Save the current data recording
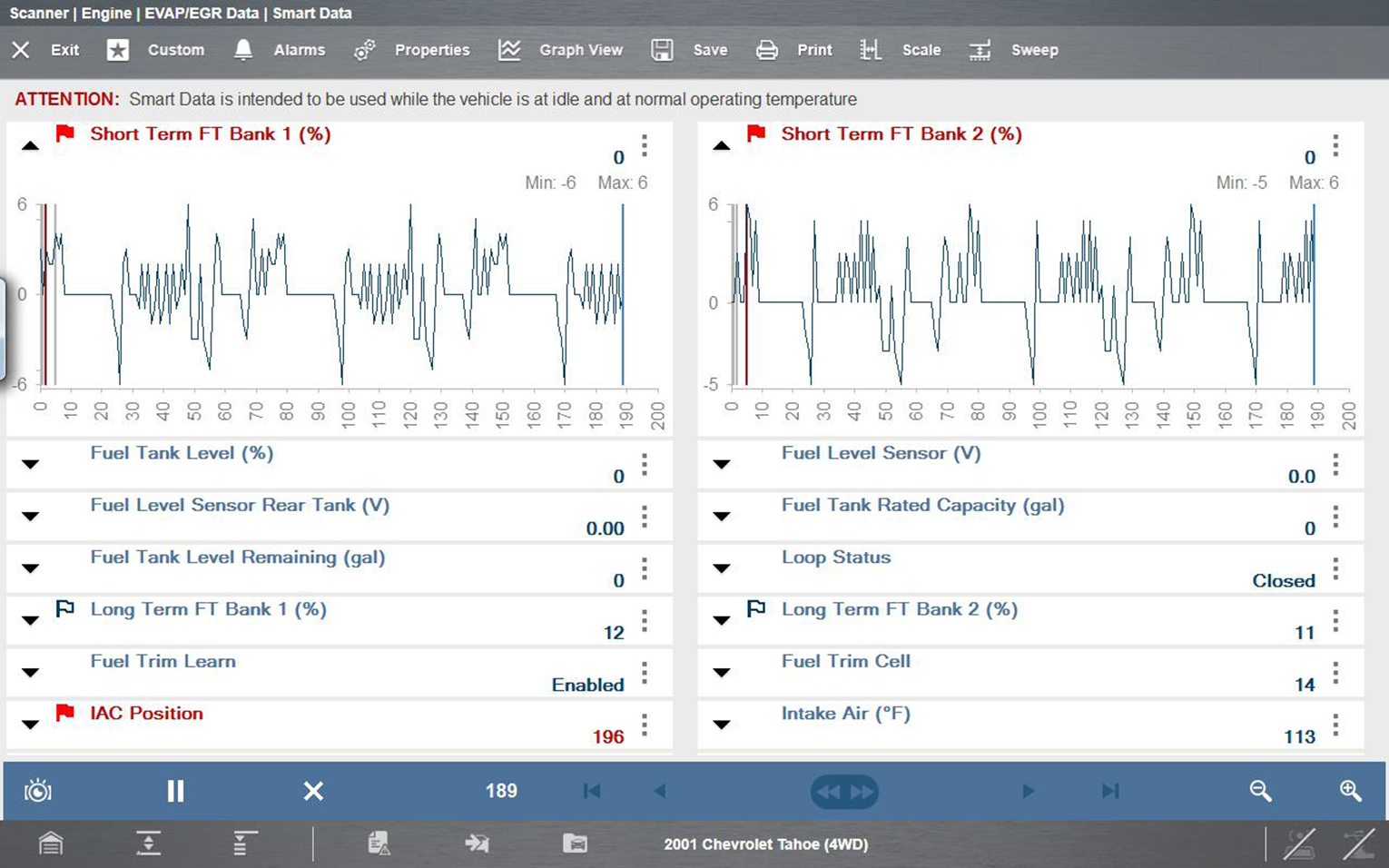The height and width of the screenshot is (868, 1389). click(662, 50)
